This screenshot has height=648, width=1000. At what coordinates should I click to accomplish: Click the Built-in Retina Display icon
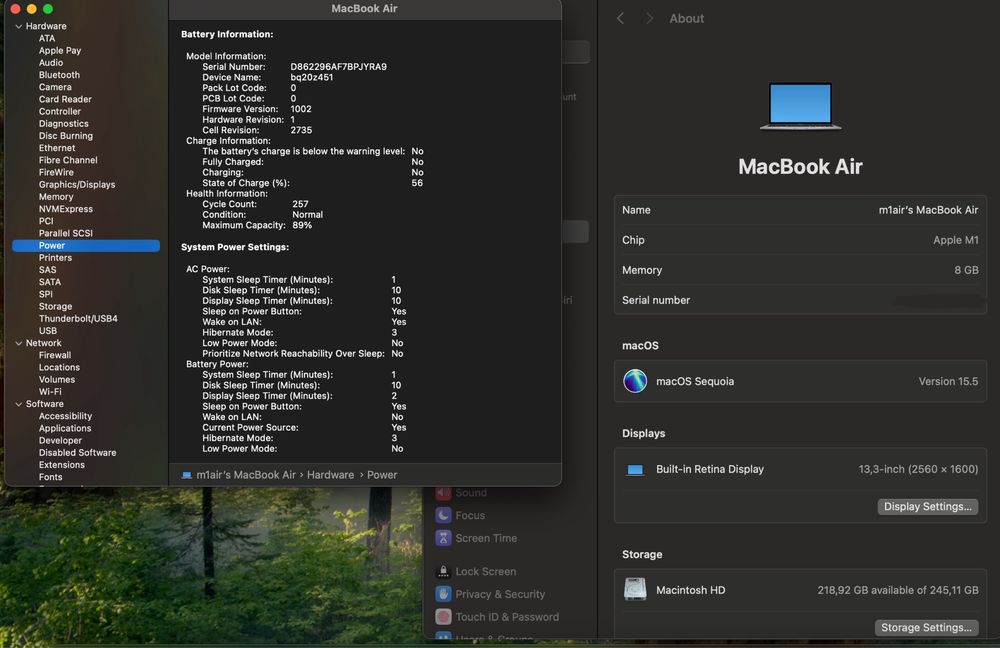point(635,469)
